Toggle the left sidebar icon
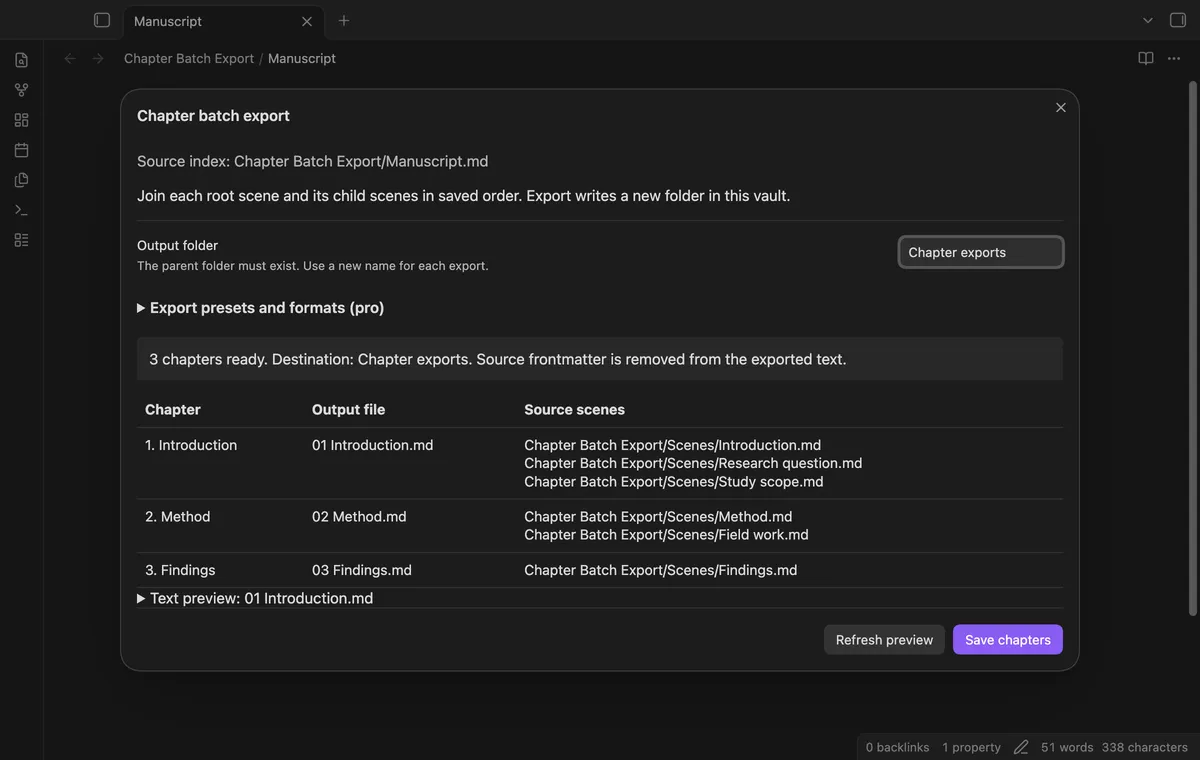This screenshot has height=760, width=1200. point(101,20)
